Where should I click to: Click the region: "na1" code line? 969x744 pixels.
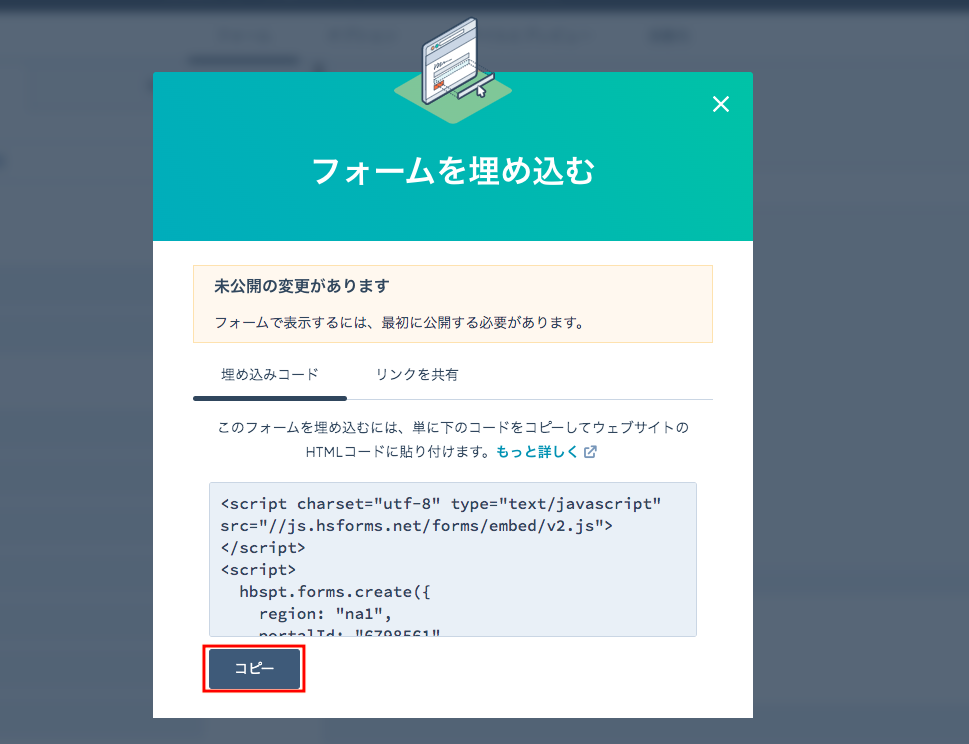325,614
